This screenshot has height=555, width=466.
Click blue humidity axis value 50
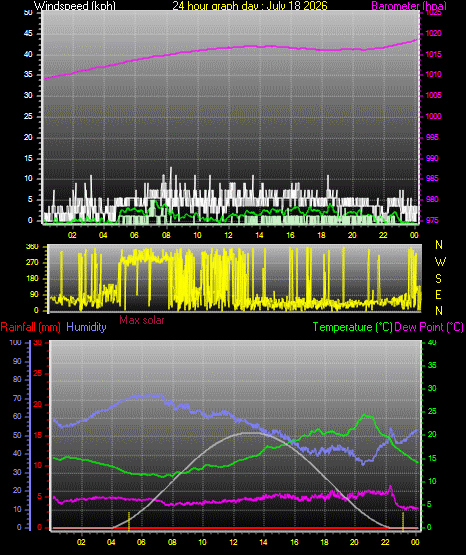[17, 435]
